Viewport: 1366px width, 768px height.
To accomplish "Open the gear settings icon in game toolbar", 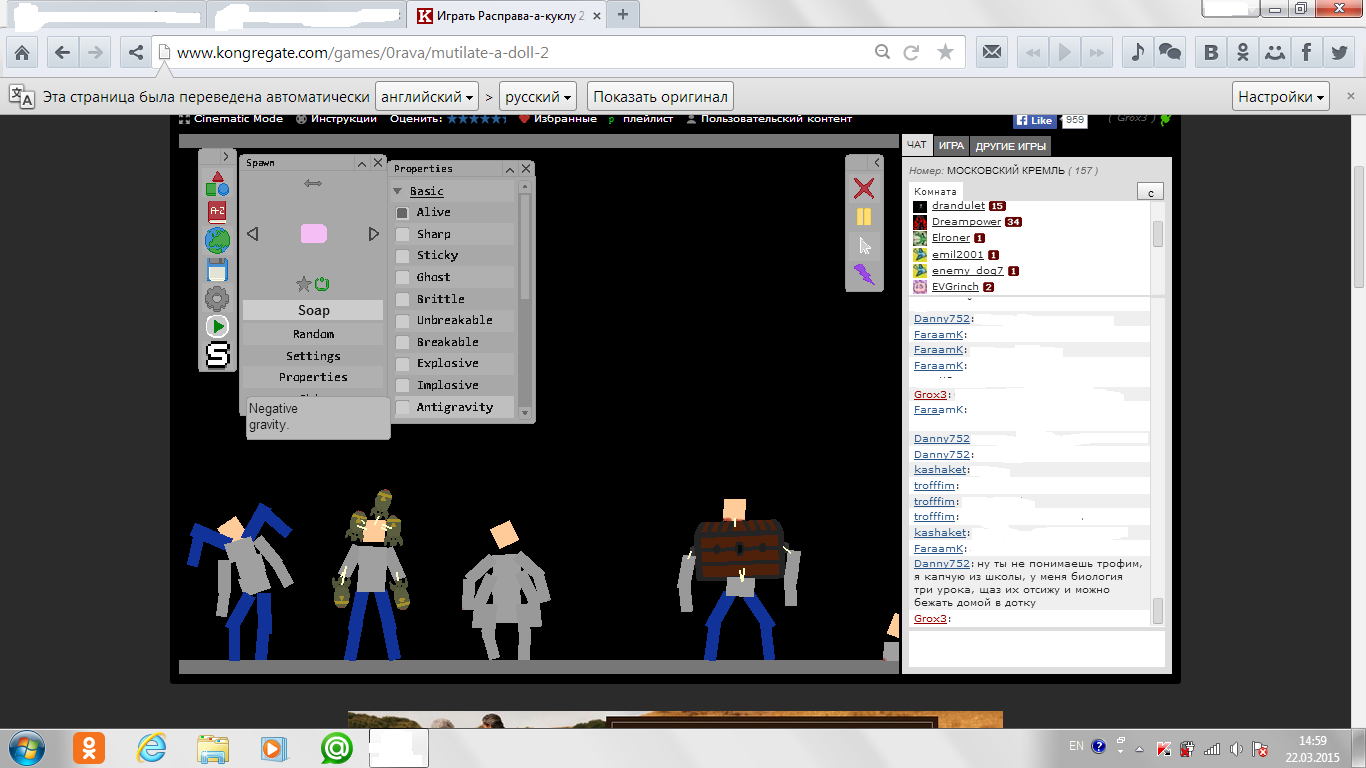I will (x=217, y=298).
